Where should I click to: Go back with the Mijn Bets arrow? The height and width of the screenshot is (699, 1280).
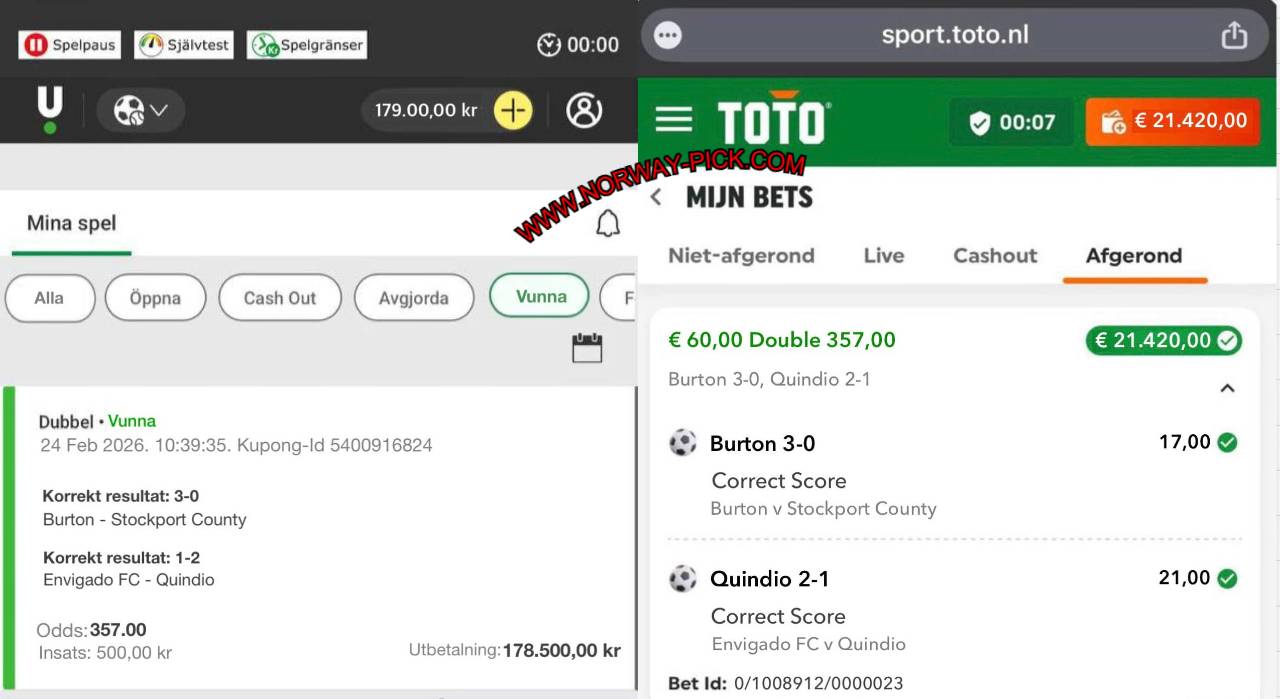pos(656,197)
